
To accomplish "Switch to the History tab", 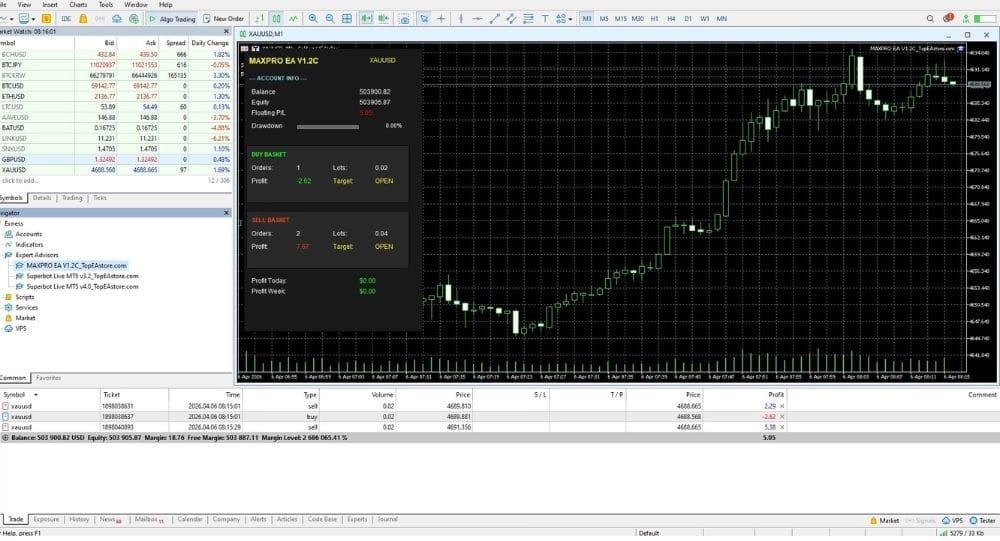I will pos(79,519).
